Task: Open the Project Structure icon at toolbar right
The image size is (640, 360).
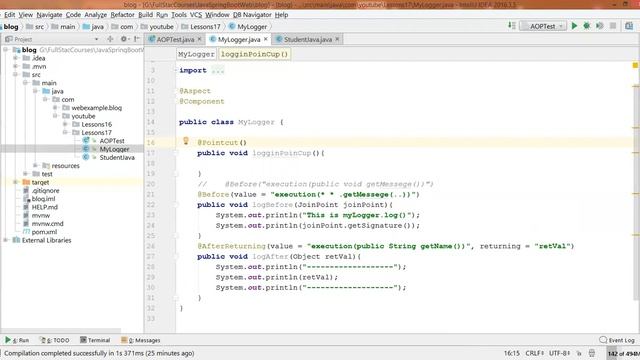Action: (x=629, y=26)
